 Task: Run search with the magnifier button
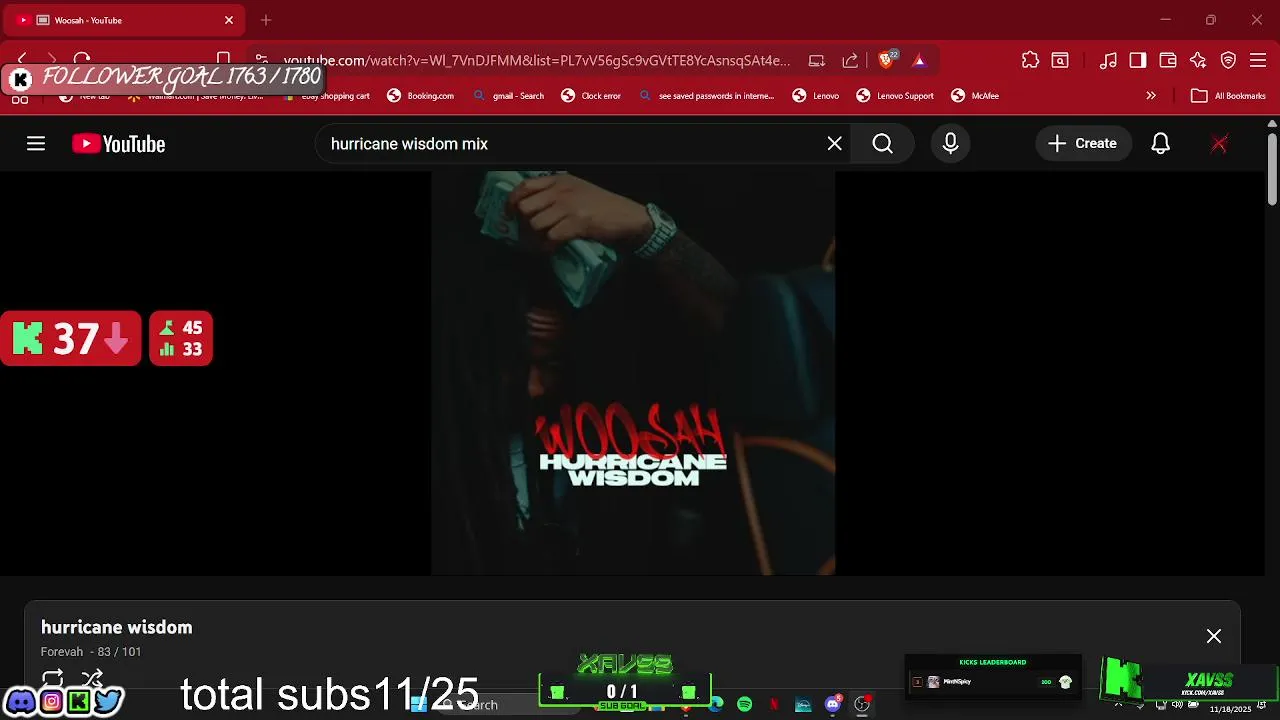pyautogui.click(x=882, y=144)
